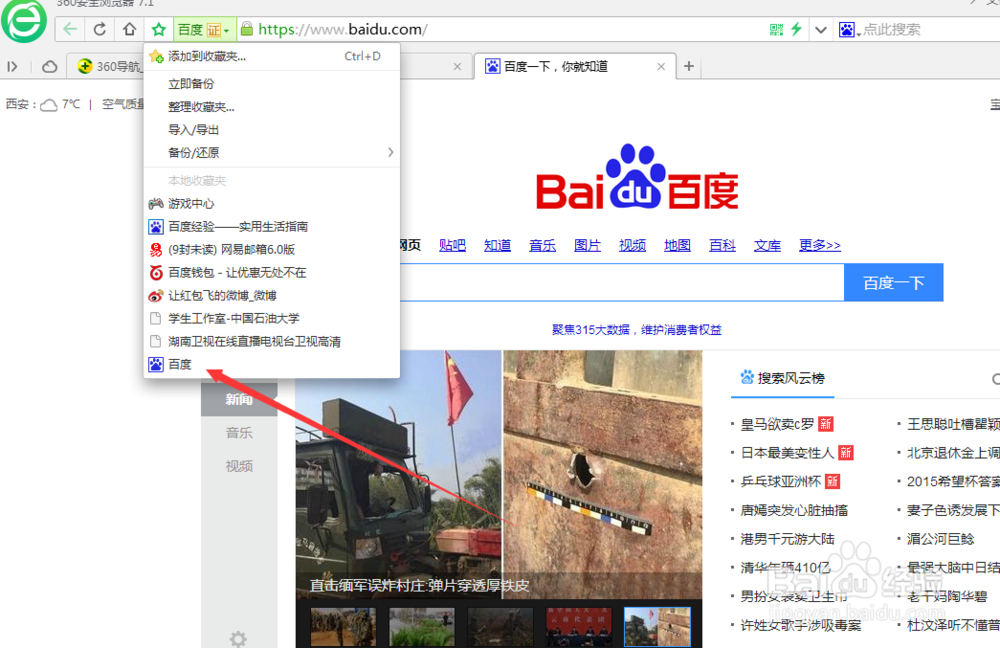The width and height of the screenshot is (1000, 648).
Task: Open hot search 乒乓球亚洲杯
Action: (x=781, y=482)
